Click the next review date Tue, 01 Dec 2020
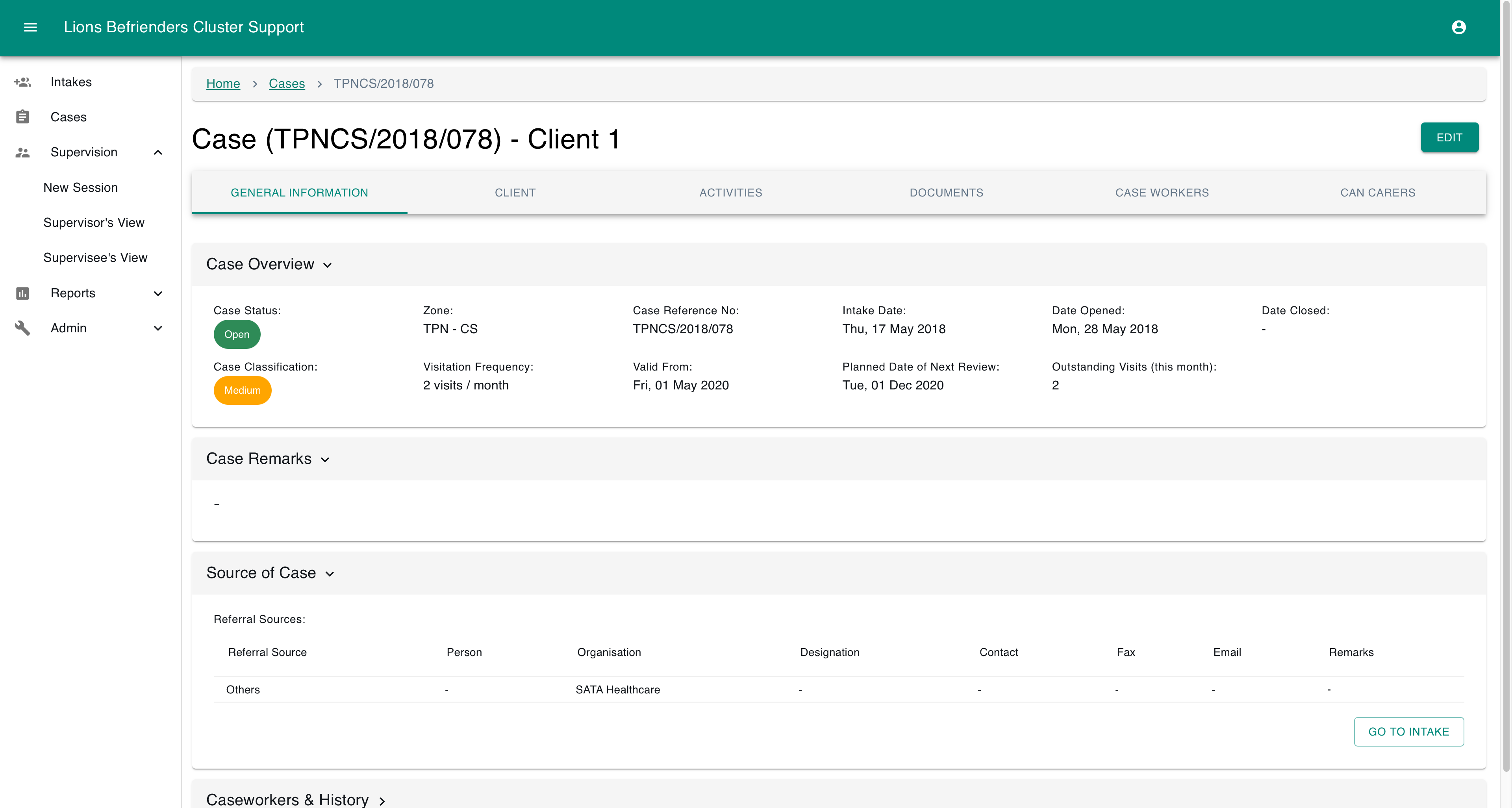 coord(893,385)
